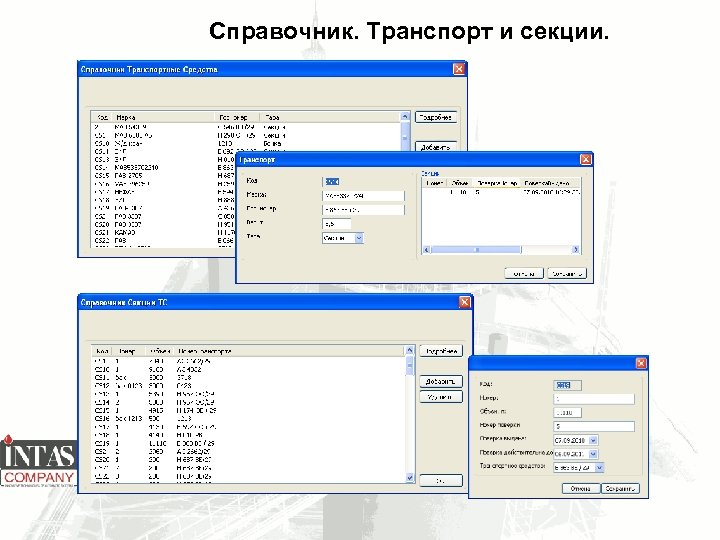Close the Справочник Секции ТС window
Screen dimensions: 720x540
click(464, 302)
